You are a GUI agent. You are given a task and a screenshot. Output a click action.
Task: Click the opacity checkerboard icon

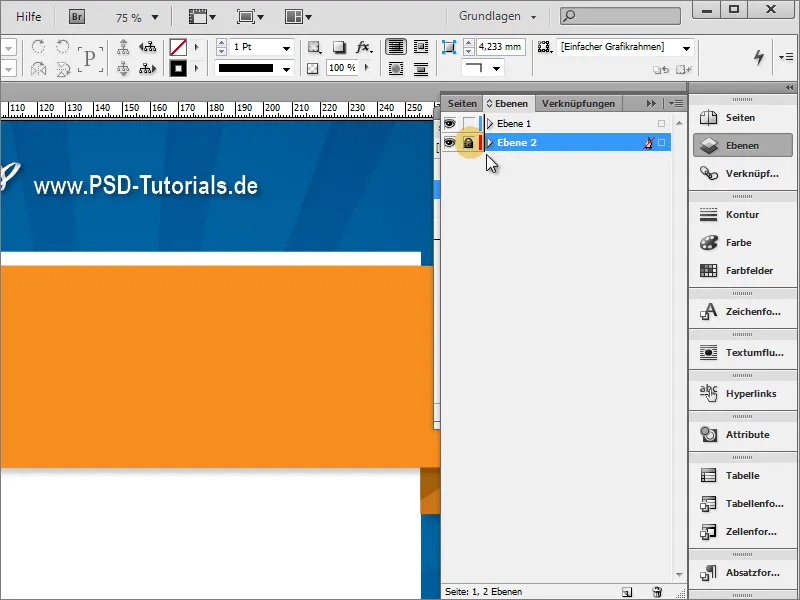(x=313, y=68)
